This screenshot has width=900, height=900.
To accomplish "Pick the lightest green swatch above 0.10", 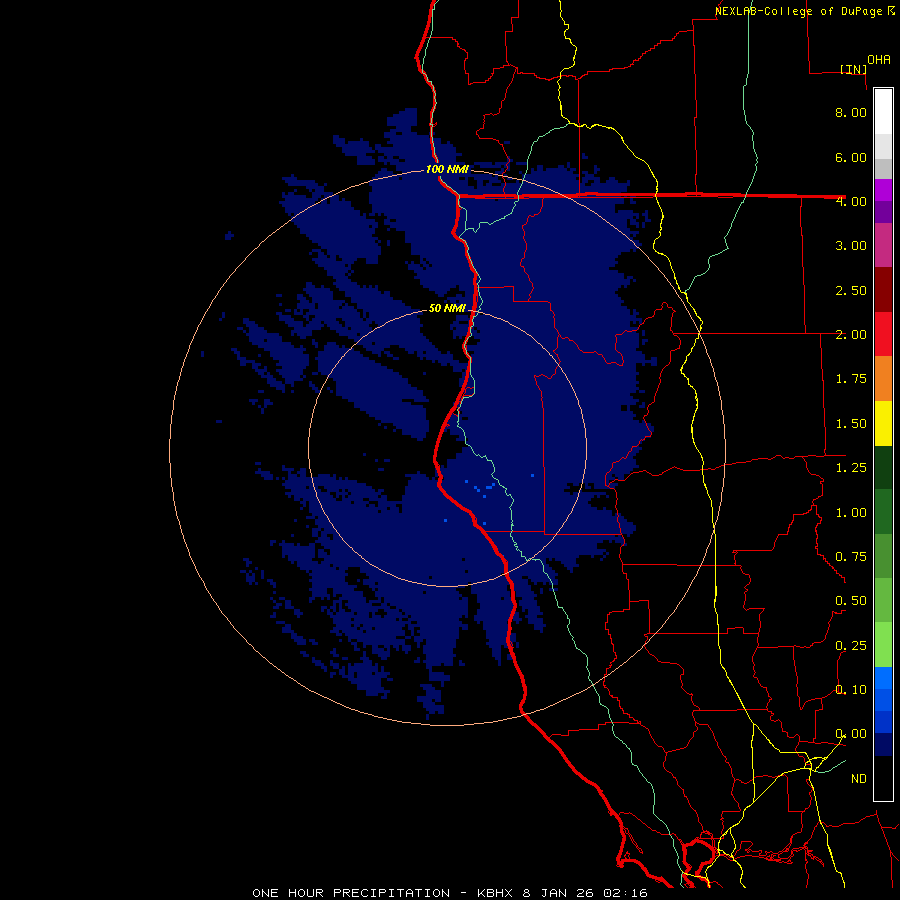I will click(x=883, y=645).
